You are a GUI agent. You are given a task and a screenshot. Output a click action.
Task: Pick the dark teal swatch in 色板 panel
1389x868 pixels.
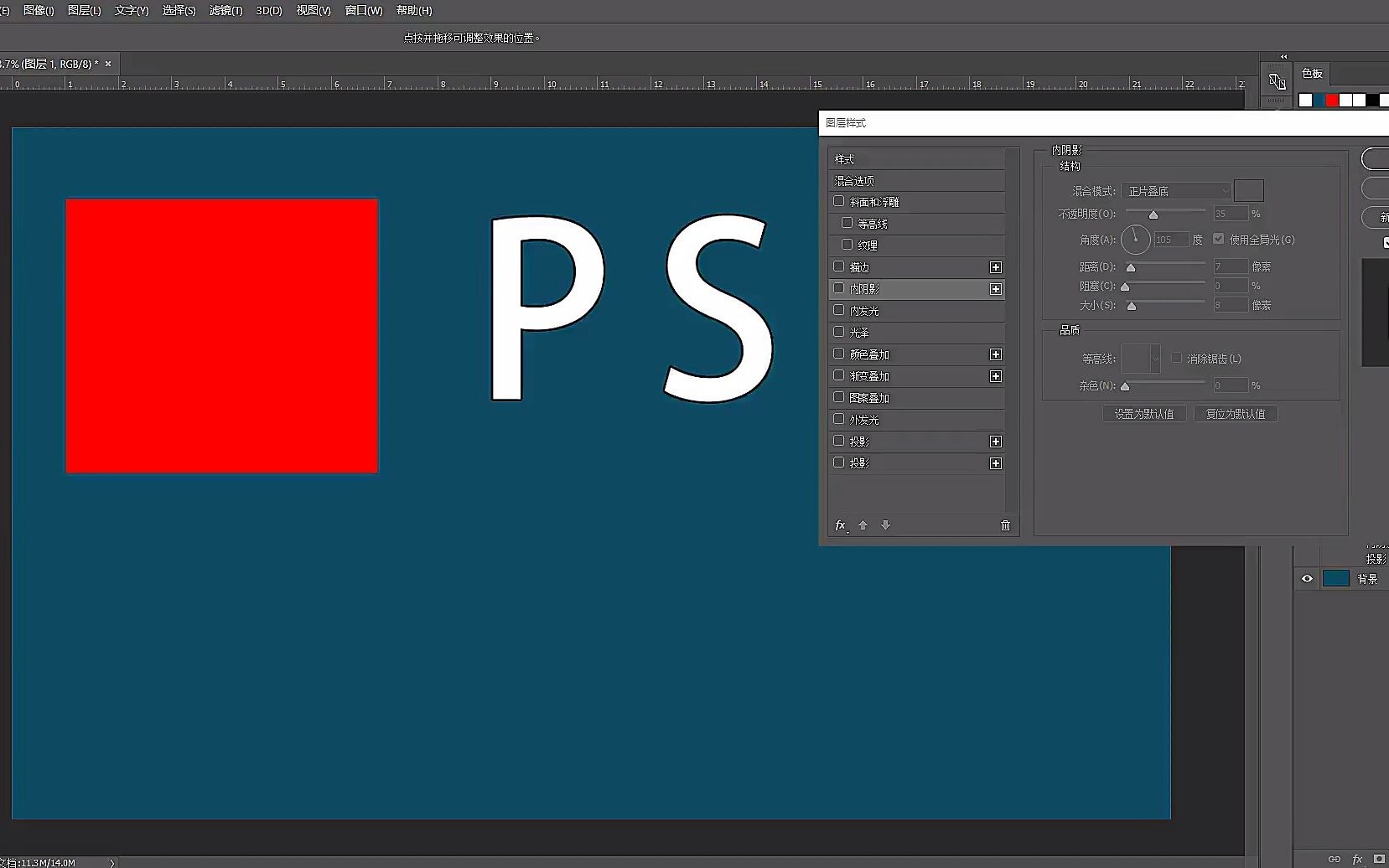click(1319, 101)
